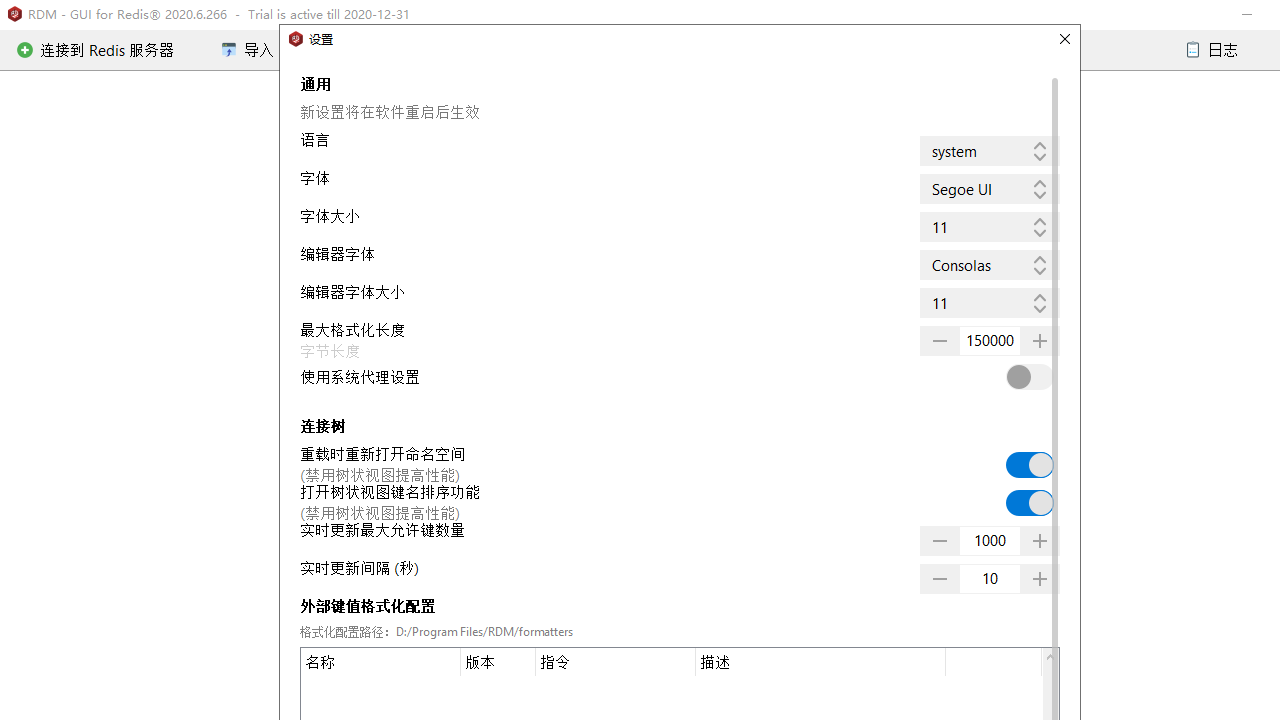
Task: Click the RDM logo in the title bar
Action: pyautogui.click(x=14, y=14)
